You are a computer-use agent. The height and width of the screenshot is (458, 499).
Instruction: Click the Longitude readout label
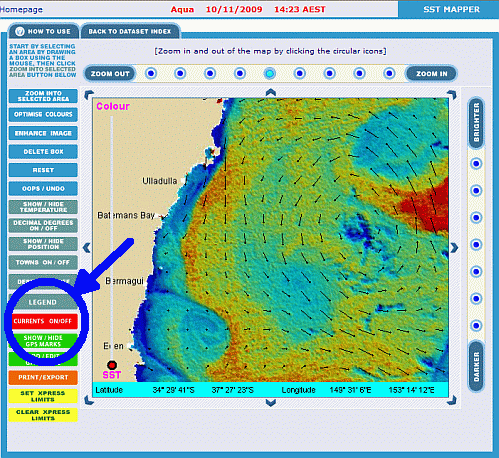pyautogui.click(x=298, y=390)
